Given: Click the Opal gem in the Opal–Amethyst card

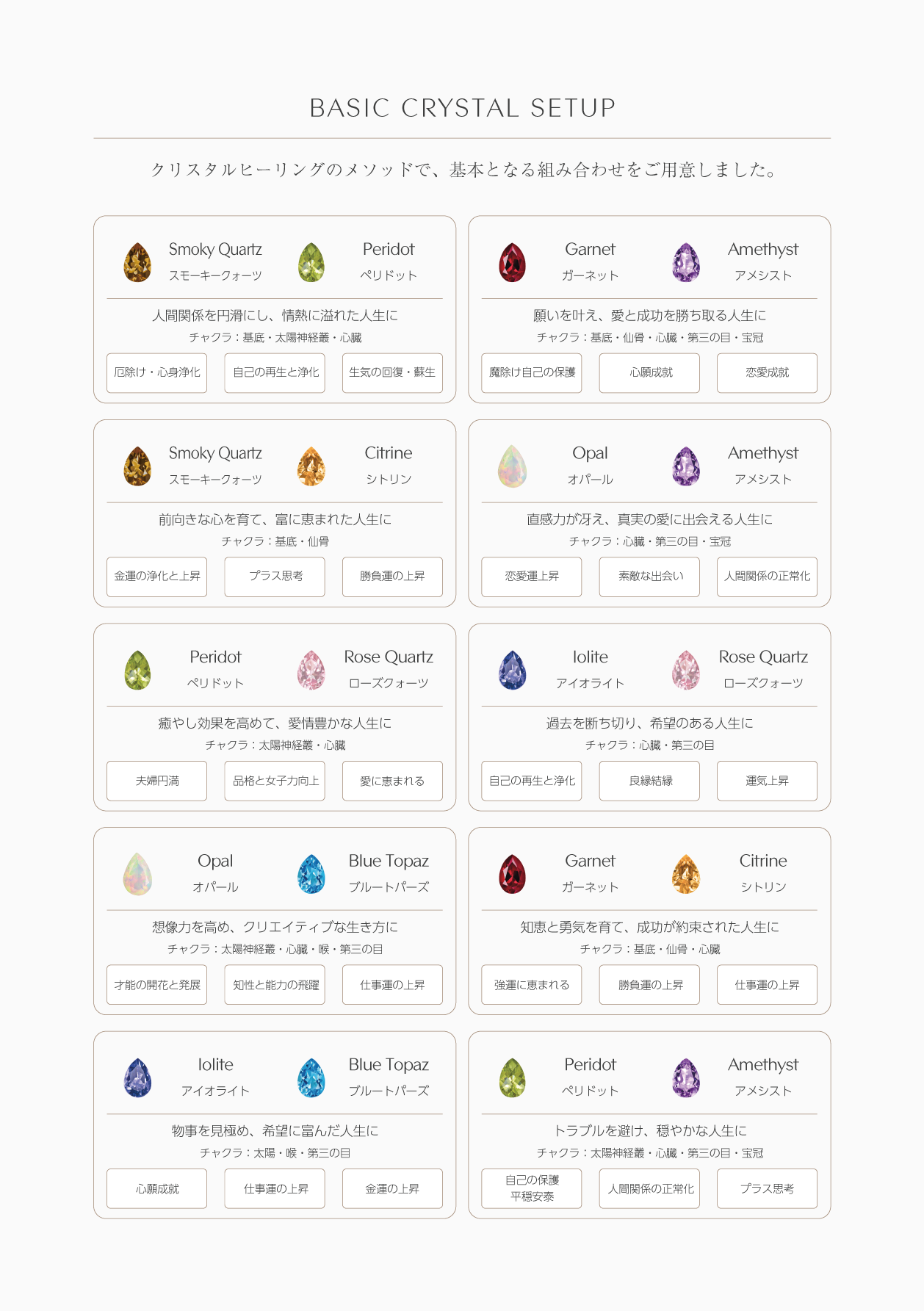Looking at the screenshot, I should [512, 467].
